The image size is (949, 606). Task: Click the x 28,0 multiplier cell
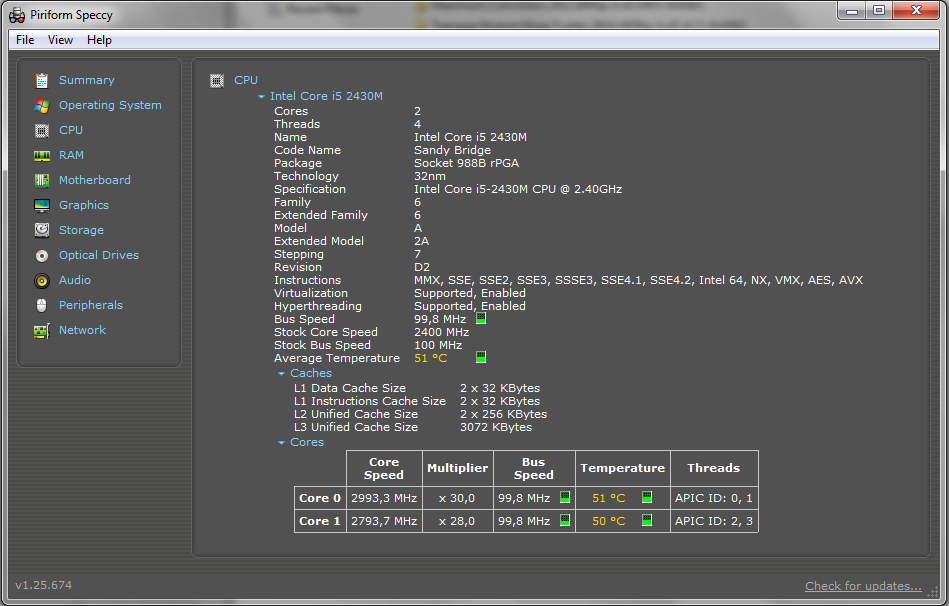click(x=458, y=521)
